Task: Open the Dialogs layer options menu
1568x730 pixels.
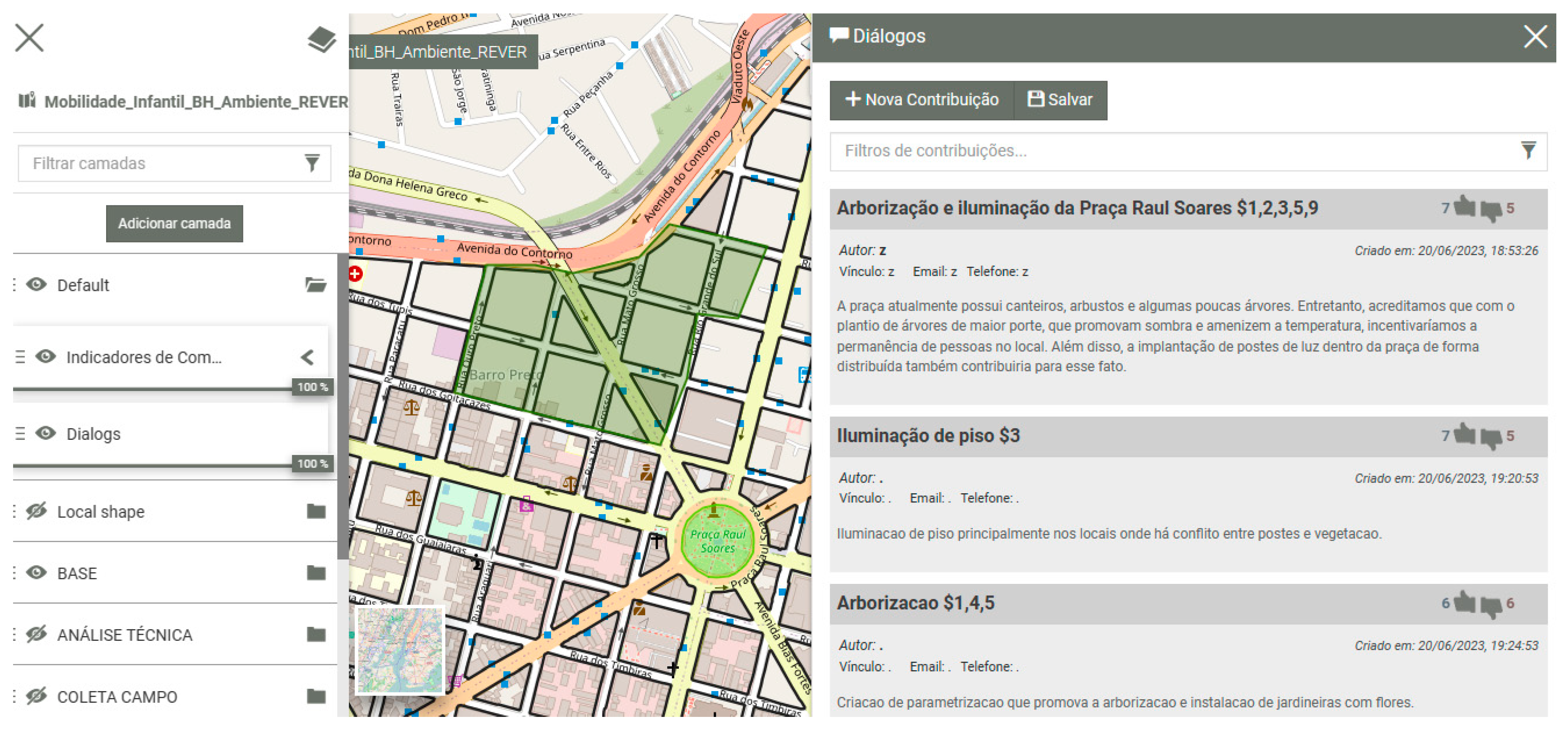Action: [x=20, y=433]
